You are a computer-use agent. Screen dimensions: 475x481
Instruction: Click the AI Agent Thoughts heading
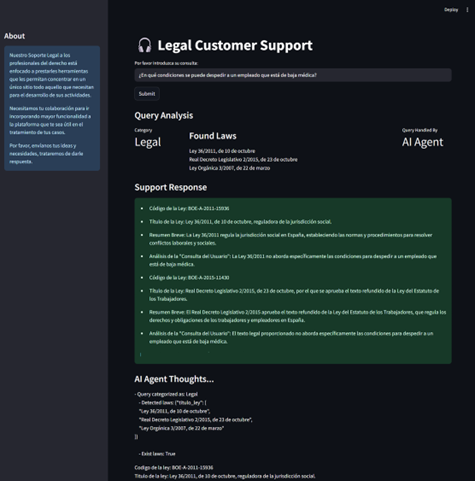174,379
